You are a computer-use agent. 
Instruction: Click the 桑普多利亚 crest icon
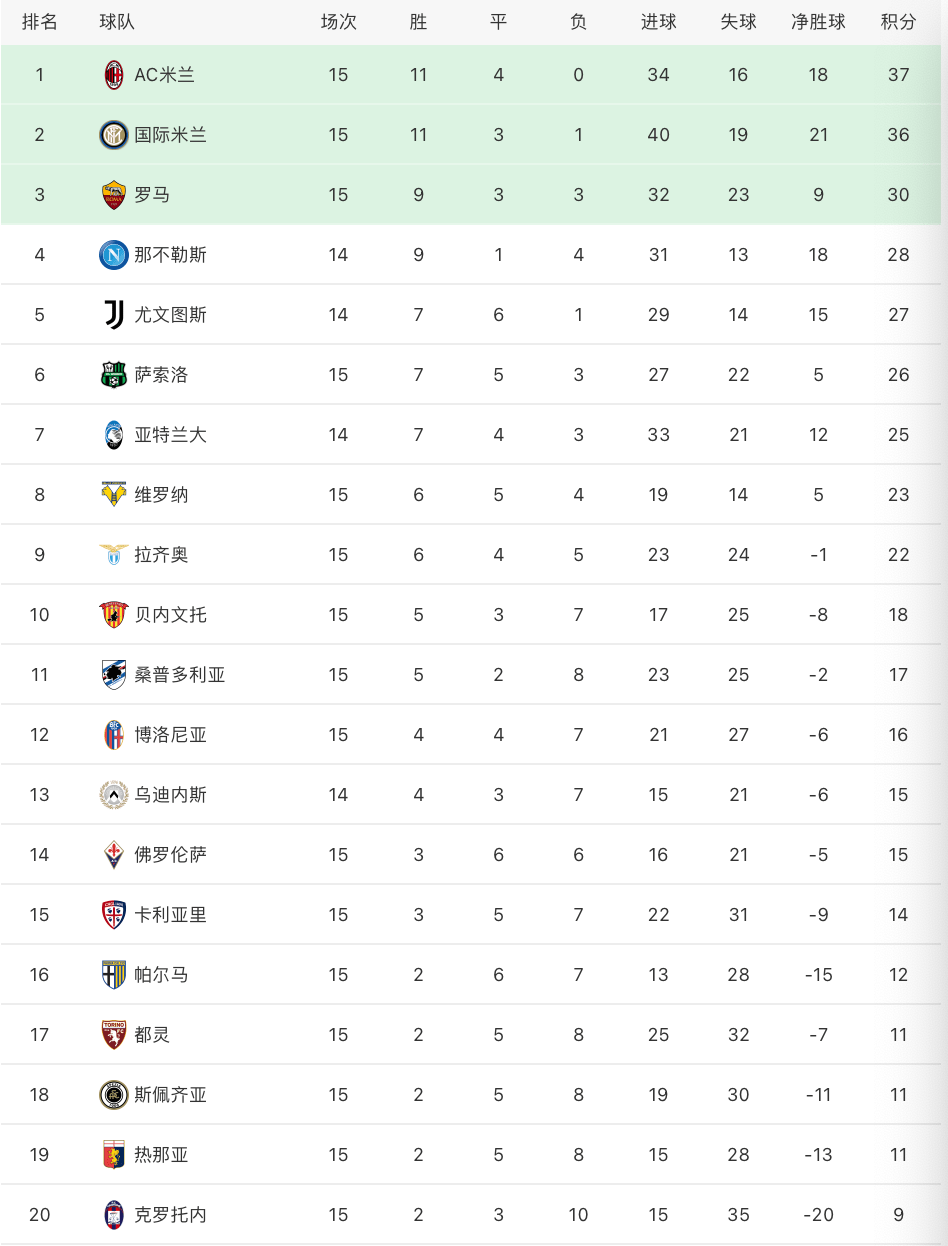point(114,675)
